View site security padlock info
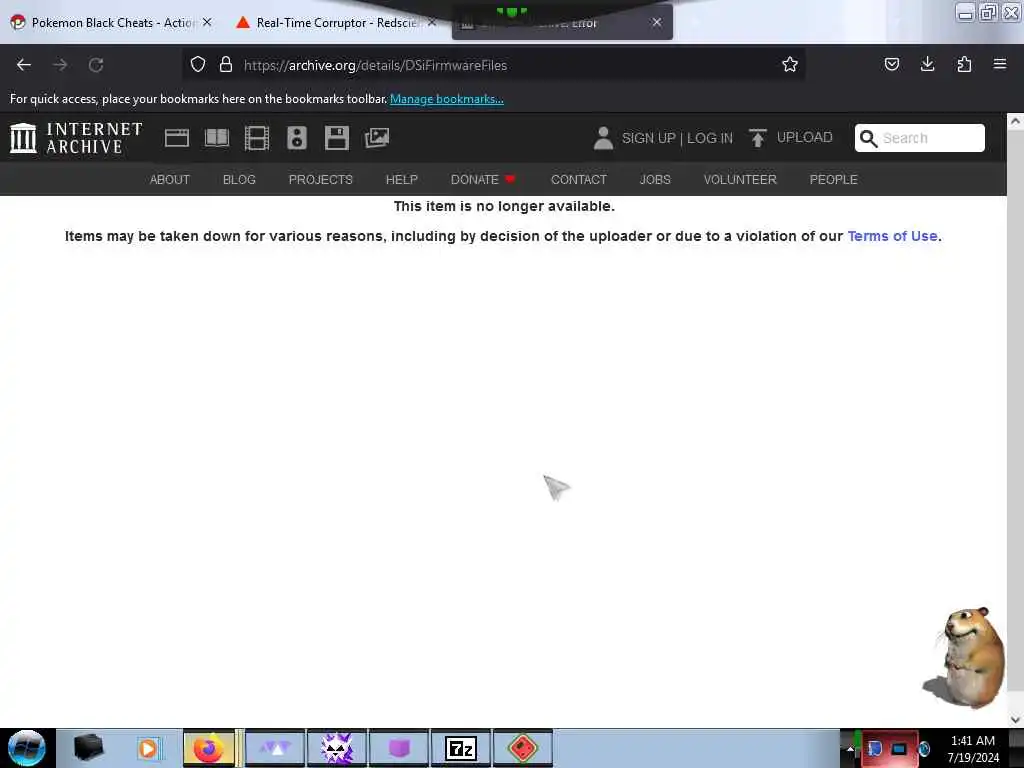This screenshot has height=768, width=1024. click(226, 65)
